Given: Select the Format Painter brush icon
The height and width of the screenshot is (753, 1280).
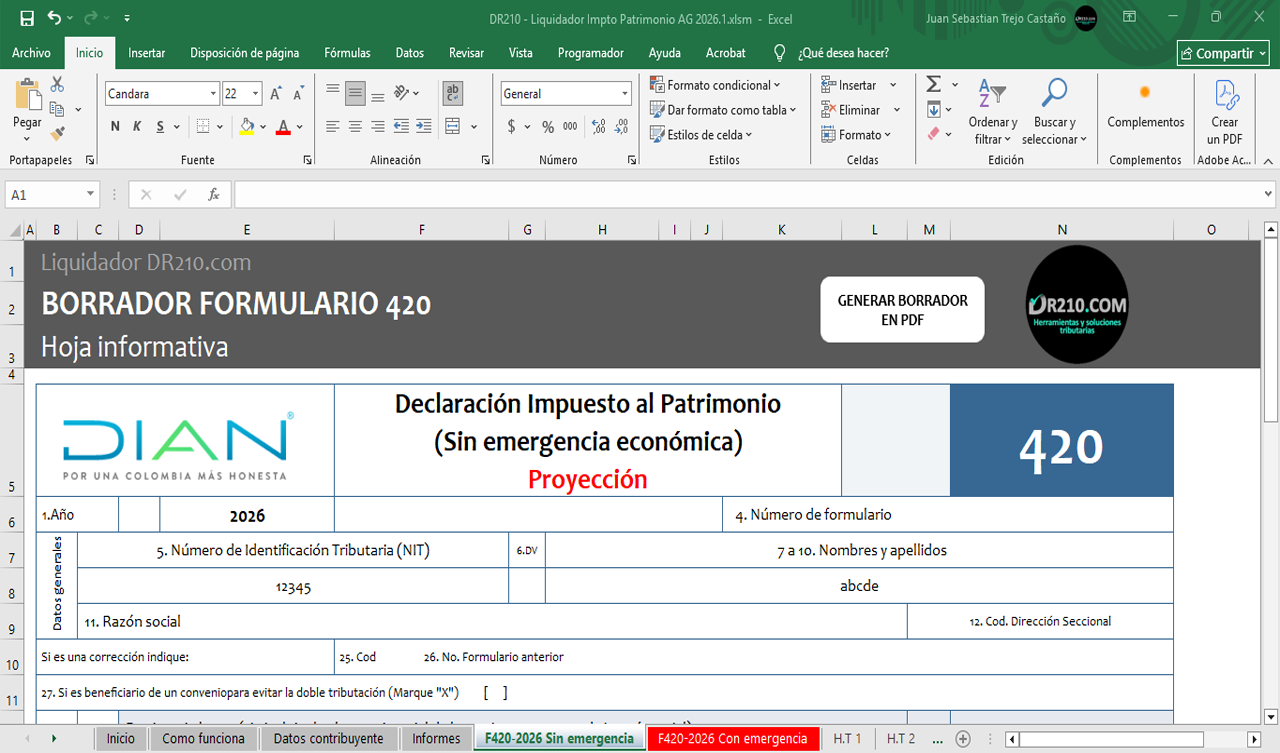Looking at the screenshot, I should (x=57, y=132).
